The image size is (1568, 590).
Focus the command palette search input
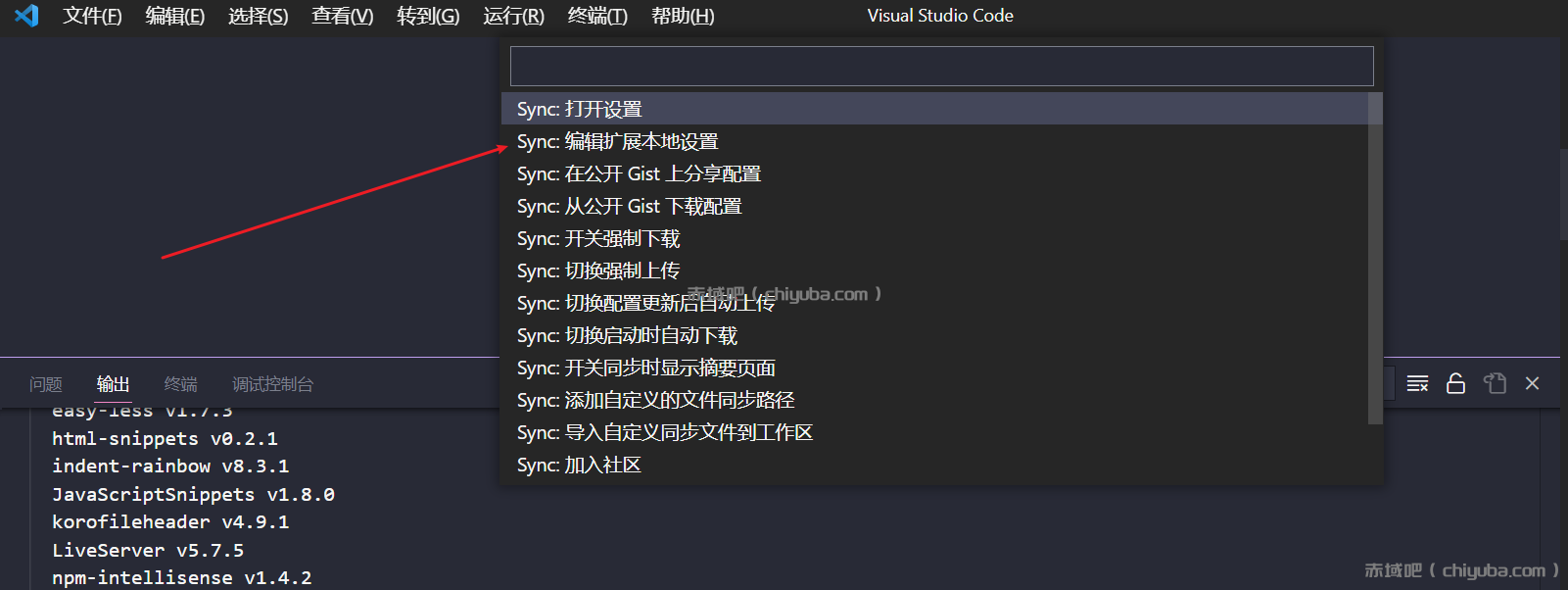941,66
